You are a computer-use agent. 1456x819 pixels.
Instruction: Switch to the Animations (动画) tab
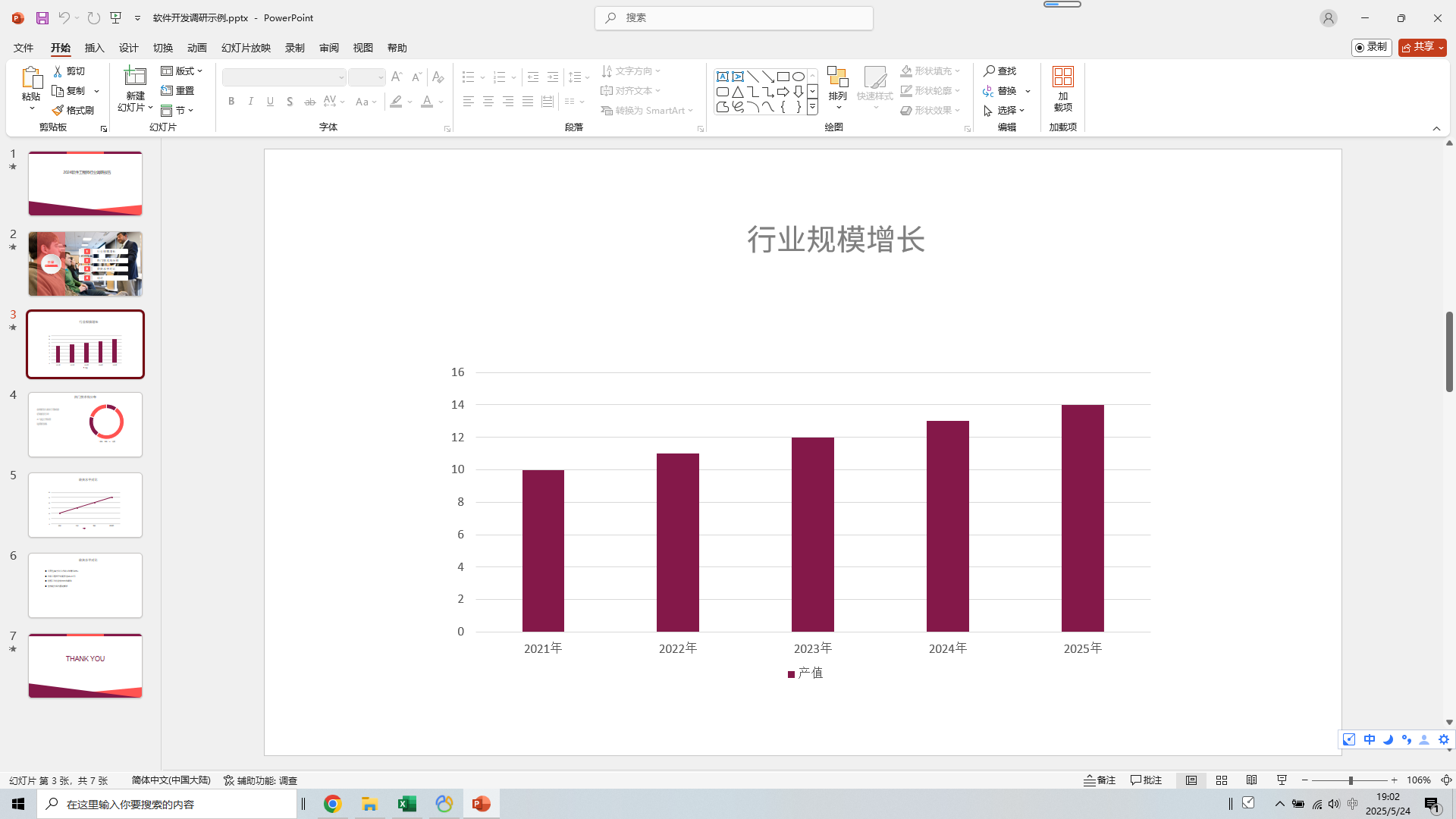196,48
